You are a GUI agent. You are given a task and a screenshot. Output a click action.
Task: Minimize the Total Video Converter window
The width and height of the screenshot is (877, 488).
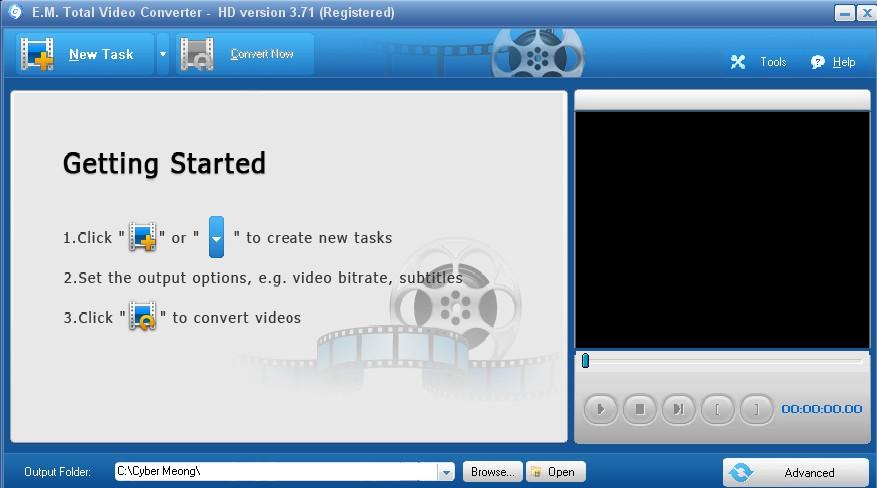[x=845, y=13]
